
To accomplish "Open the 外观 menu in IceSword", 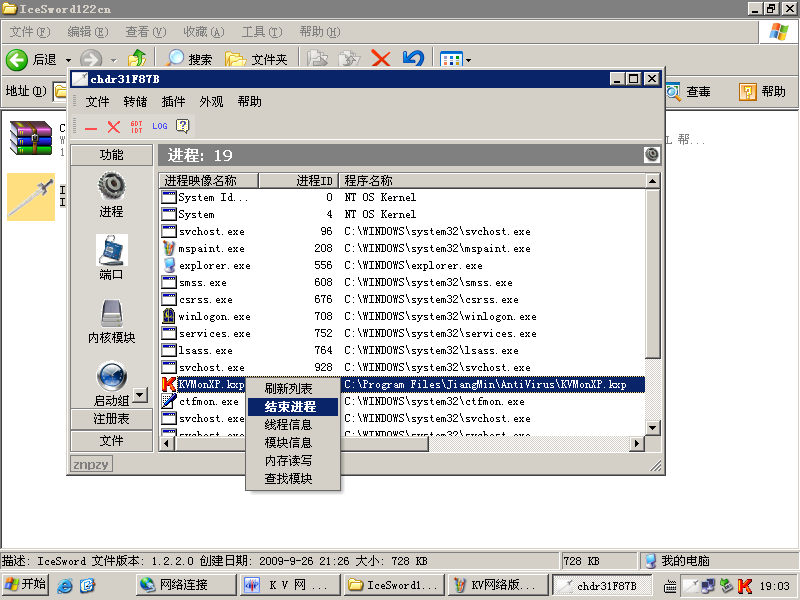I will (x=211, y=102).
